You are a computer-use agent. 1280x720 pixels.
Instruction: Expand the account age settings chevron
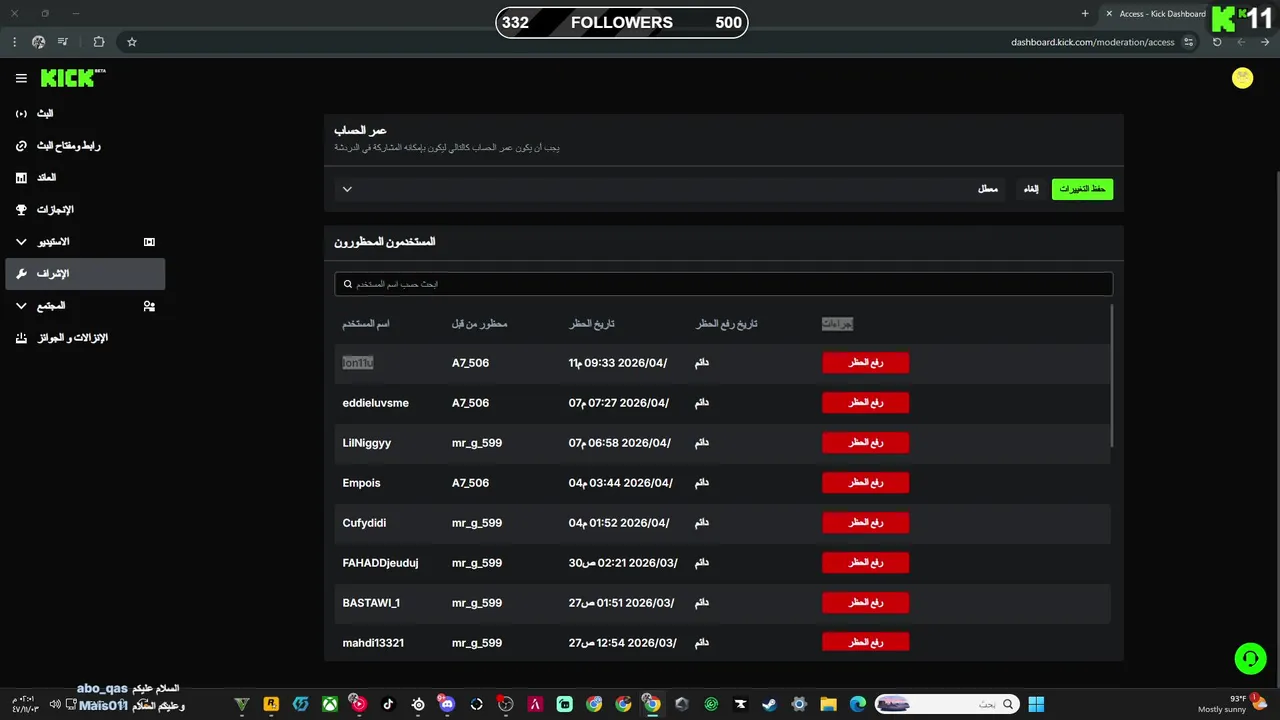pyautogui.click(x=347, y=189)
